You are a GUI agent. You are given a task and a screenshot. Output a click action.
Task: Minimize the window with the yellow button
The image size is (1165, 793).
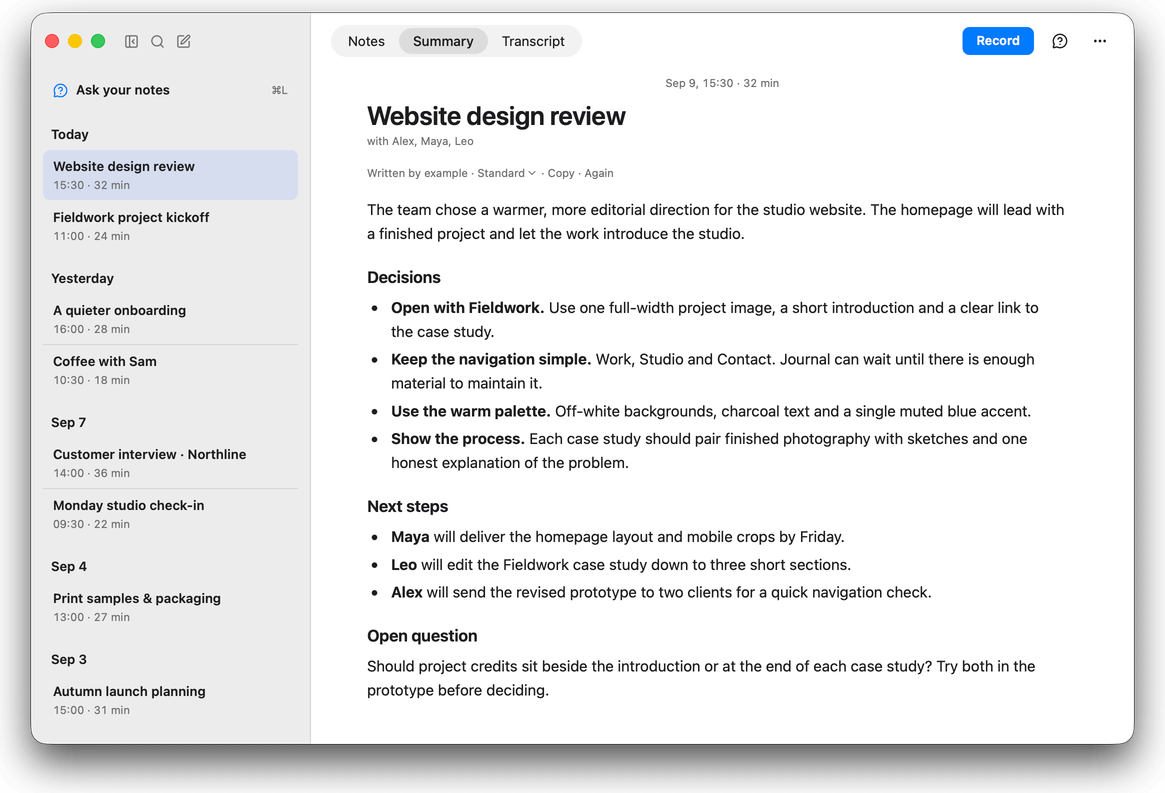[x=75, y=41]
